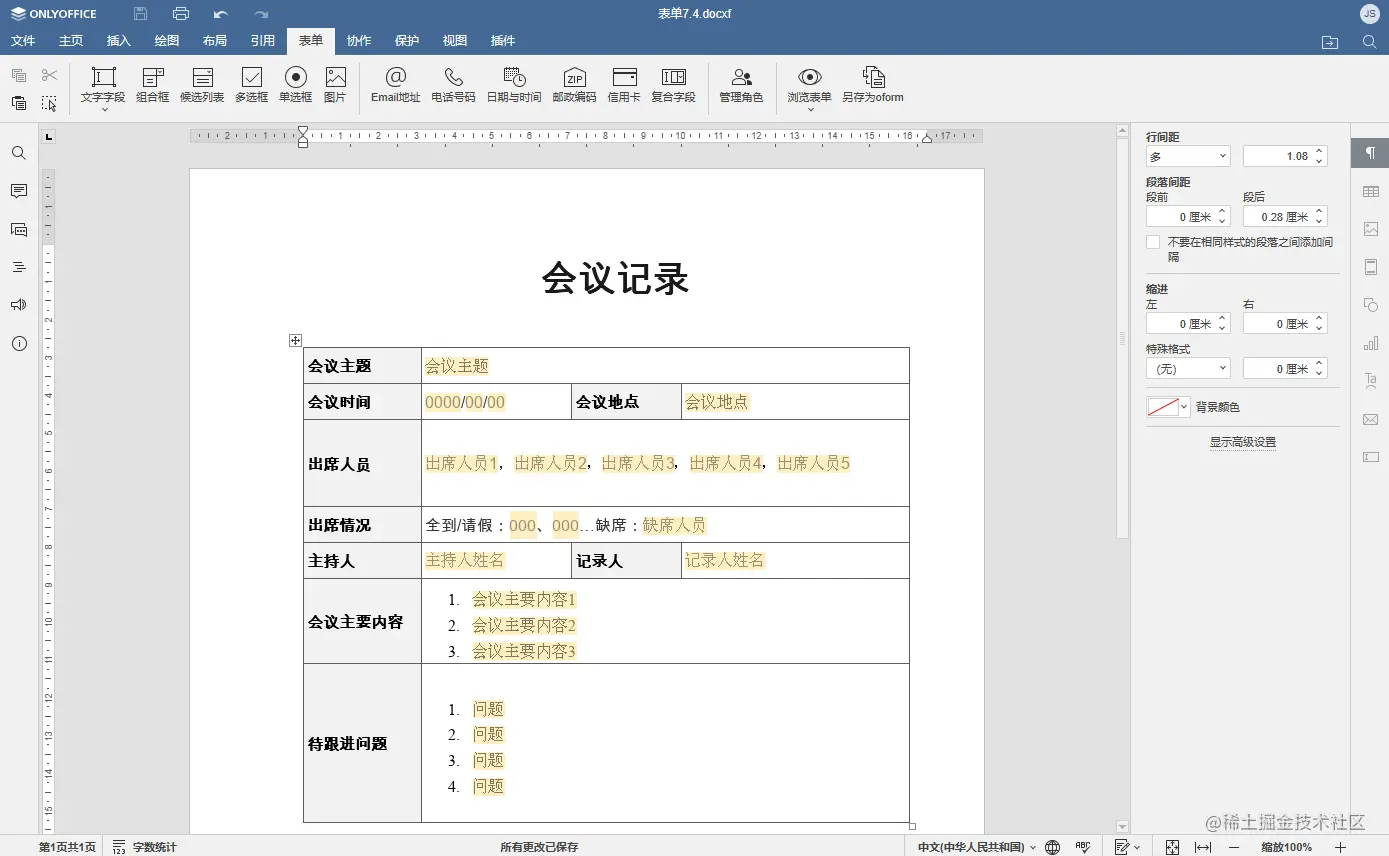Image resolution: width=1389 pixels, height=856 pixels.
Task: Toggle paragraph marks display icon
Action: 1371,152
